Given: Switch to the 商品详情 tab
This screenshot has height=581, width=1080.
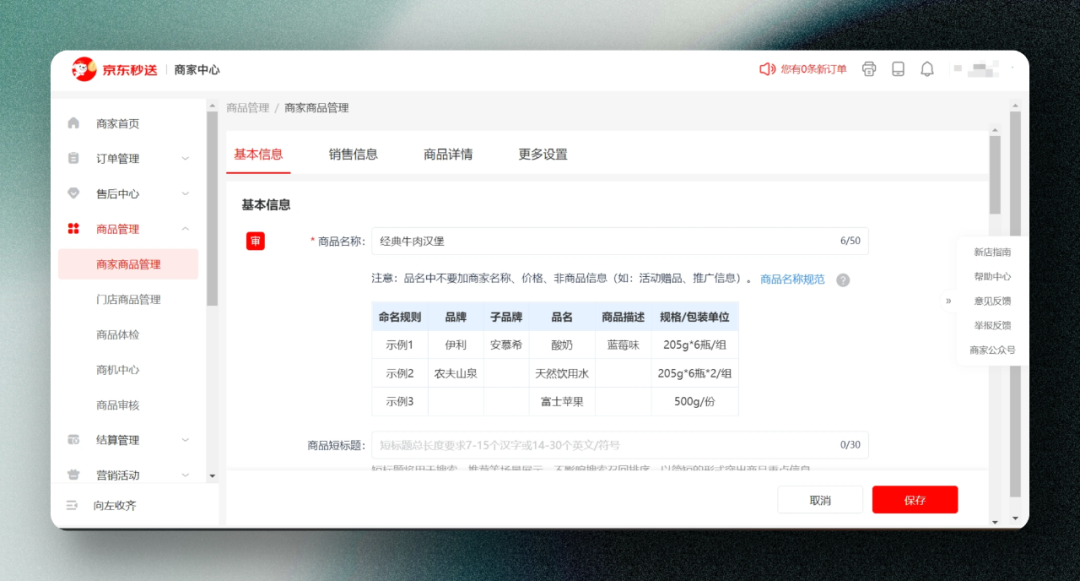Looking at the screenshot, I should pyautogui.click(x=448, y=154).
